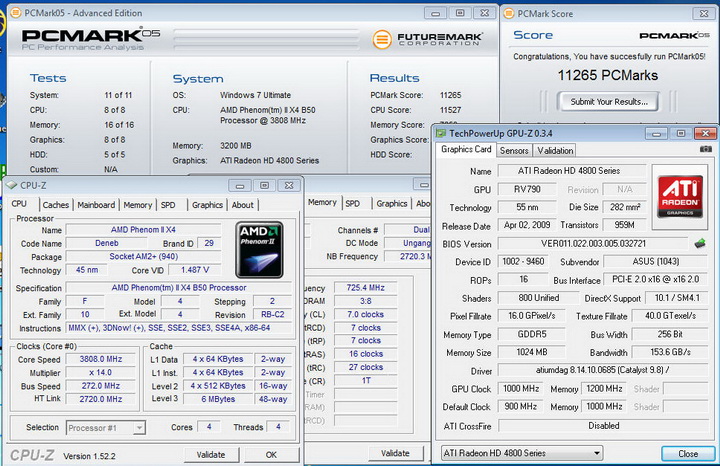Image resolution: width=720 pixels, height=466 pixels.
Task: Click the Default Clock 900 MHz field
Action: coord(521,406)
